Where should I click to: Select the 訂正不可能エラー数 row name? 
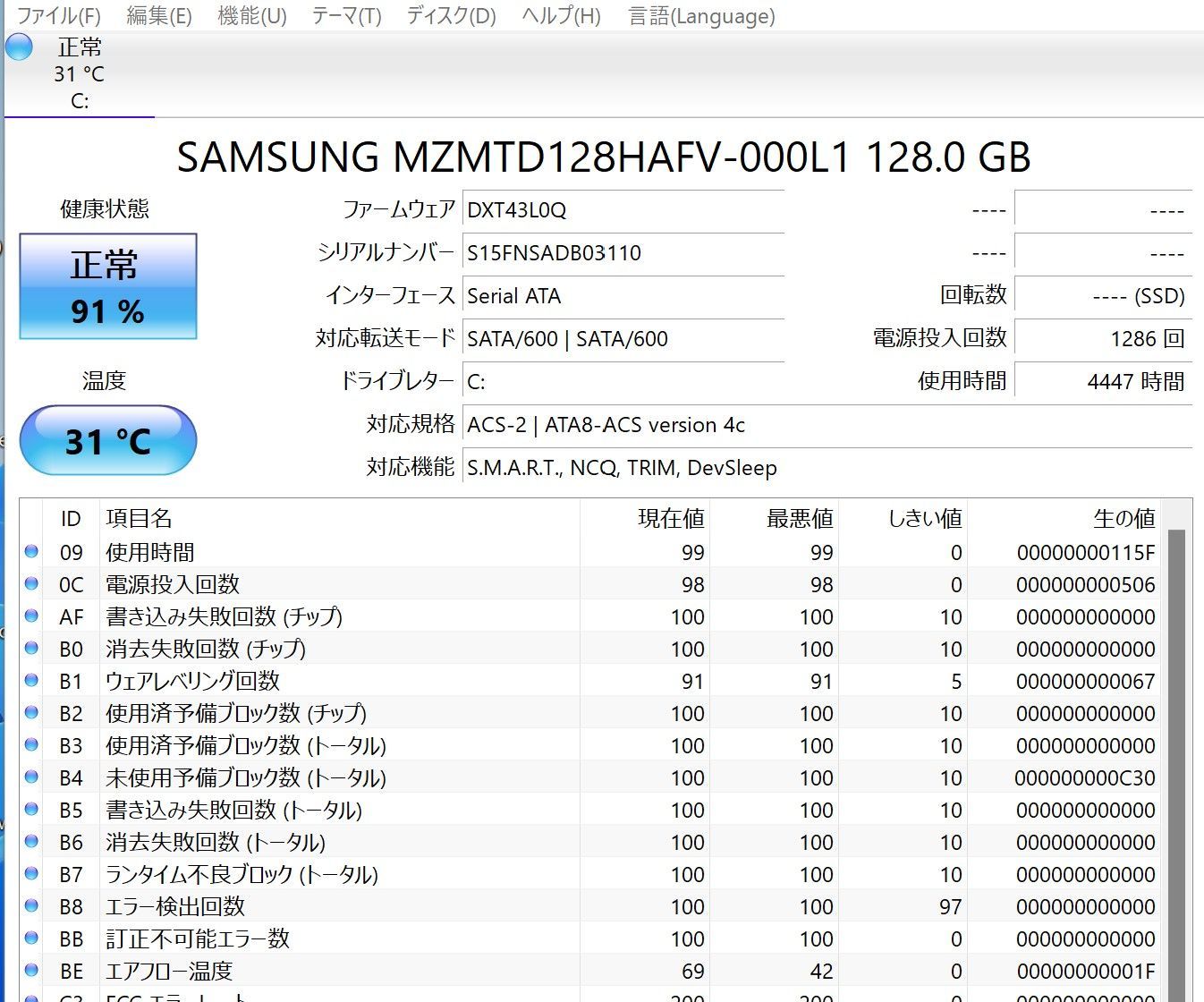pos(198,938)
